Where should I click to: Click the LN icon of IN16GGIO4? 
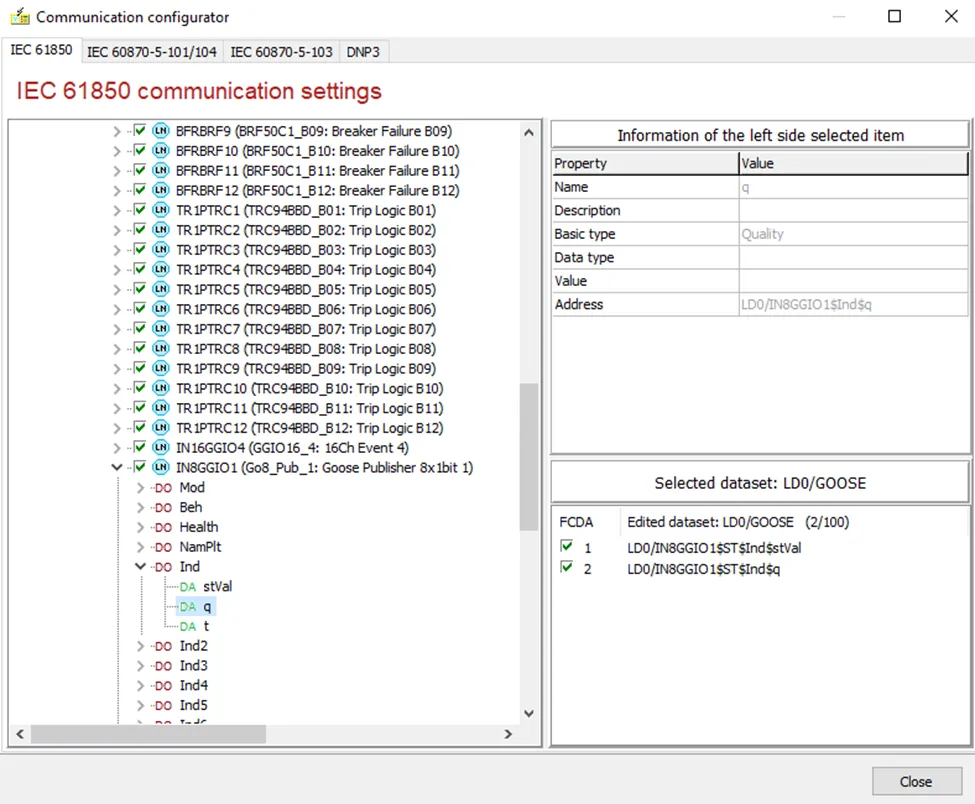[x=161, y=447]
